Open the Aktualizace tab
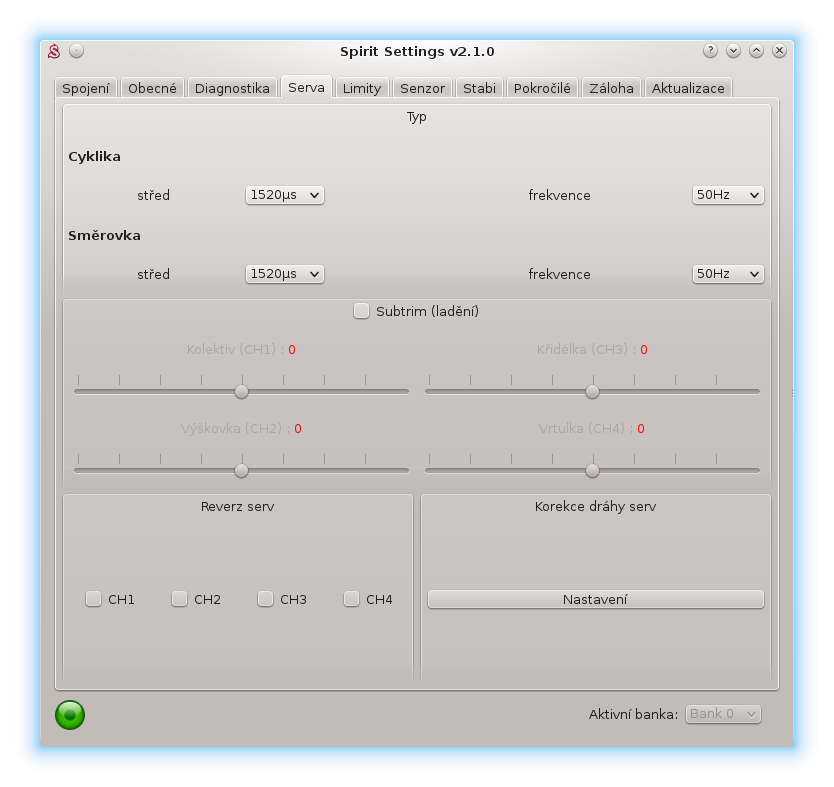The width and height of the screenshot is (834, 787). 688,88
